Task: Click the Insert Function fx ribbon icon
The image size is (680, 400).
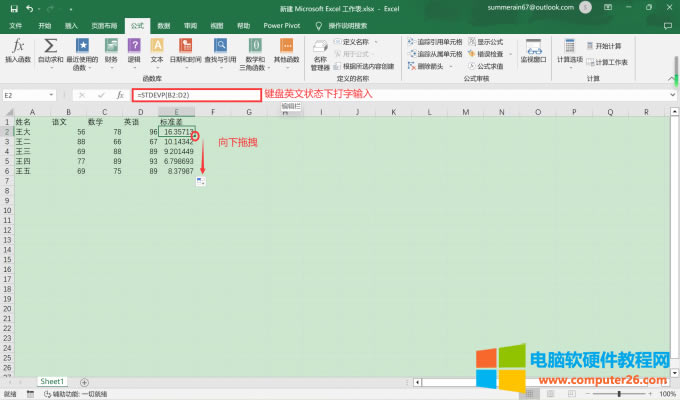Action: tap(18, 52)
